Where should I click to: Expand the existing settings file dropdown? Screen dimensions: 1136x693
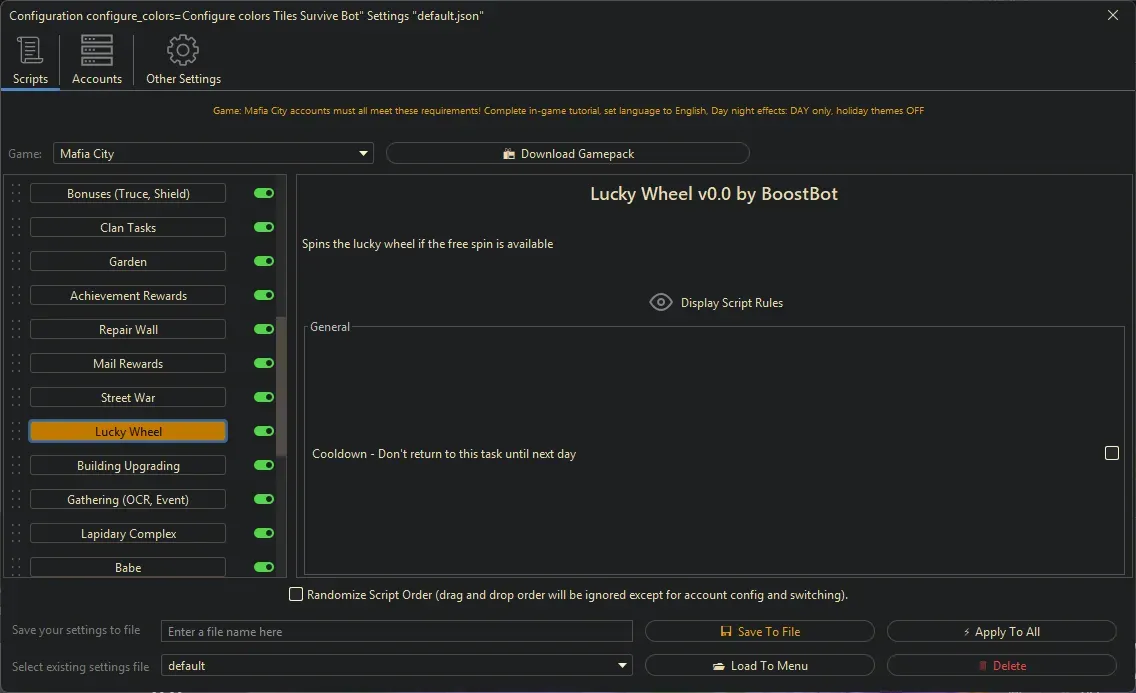(x=397, y=666)
